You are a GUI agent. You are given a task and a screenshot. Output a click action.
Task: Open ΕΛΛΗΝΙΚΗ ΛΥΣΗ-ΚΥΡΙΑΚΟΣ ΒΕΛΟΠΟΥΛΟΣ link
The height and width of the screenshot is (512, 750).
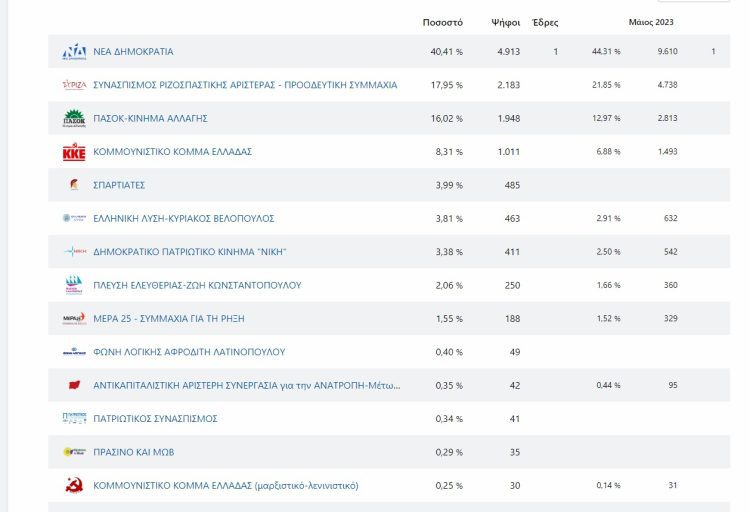coord(184,218)
